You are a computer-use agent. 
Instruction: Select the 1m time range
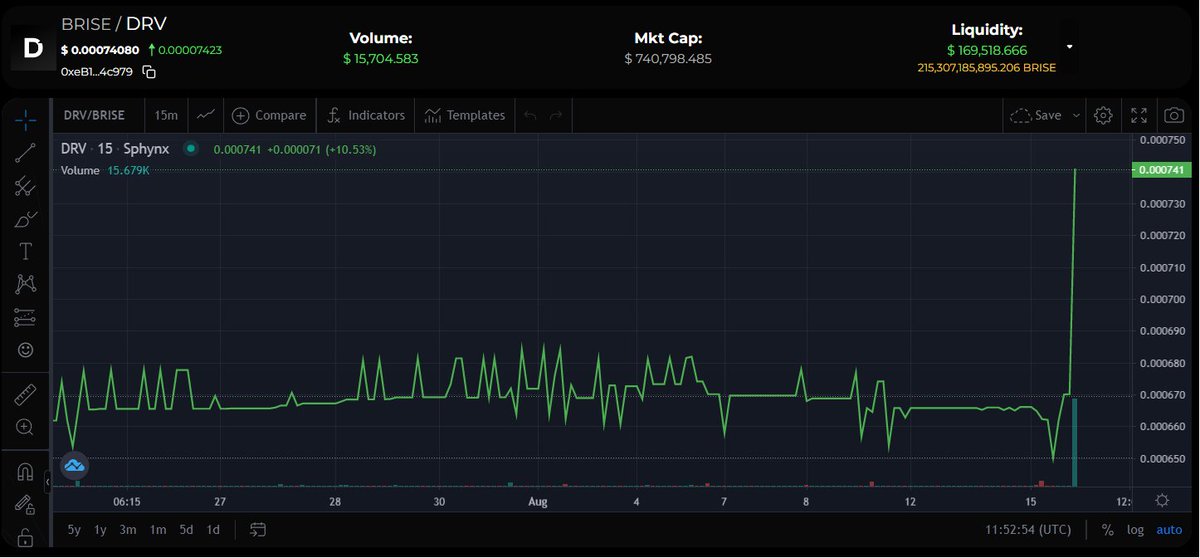[x=158, y=529]
